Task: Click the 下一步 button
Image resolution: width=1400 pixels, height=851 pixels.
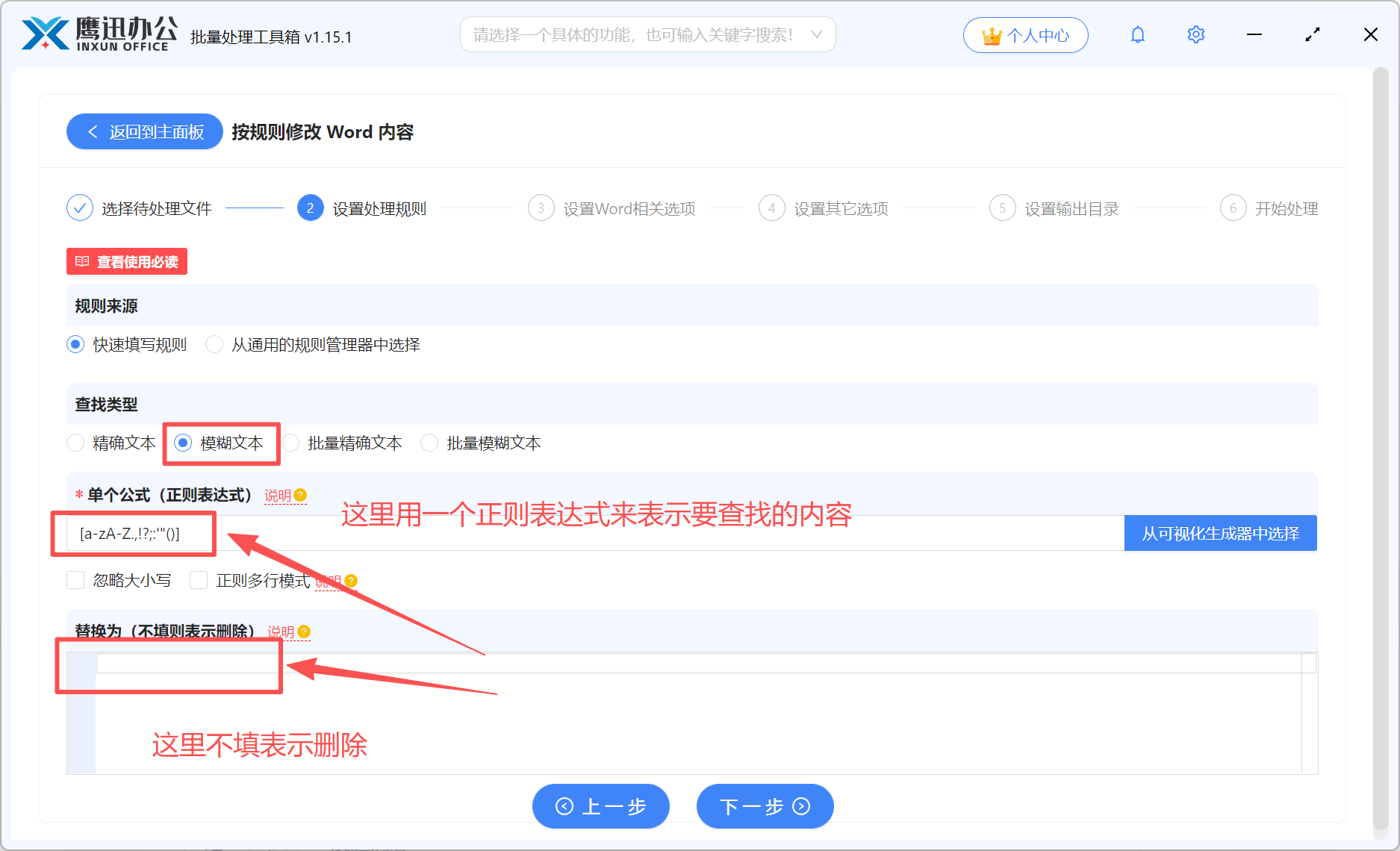Action: 765,806
